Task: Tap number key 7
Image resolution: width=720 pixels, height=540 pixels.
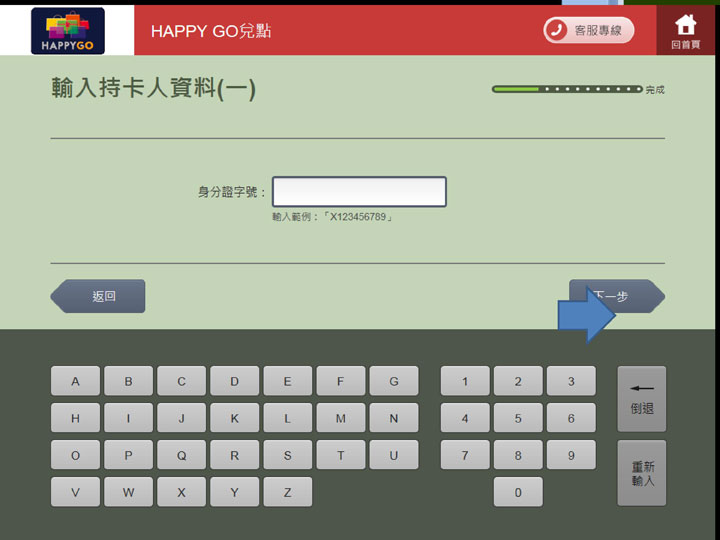Action: coord(465,455)
